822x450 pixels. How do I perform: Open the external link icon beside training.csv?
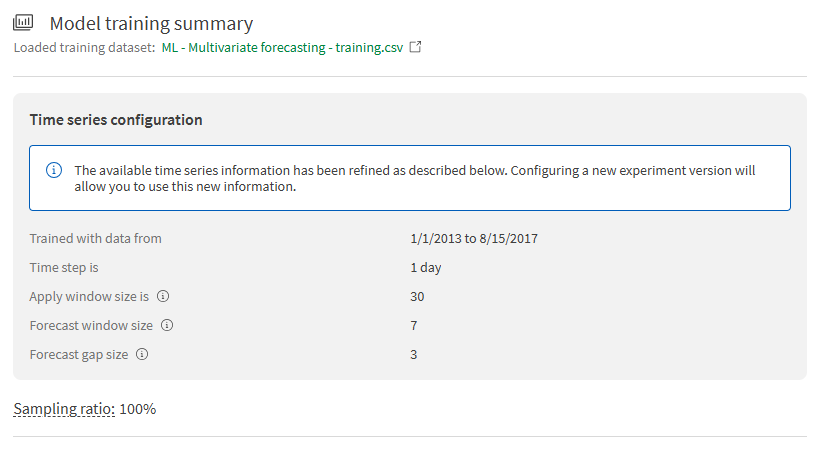[x=416, y=47]
